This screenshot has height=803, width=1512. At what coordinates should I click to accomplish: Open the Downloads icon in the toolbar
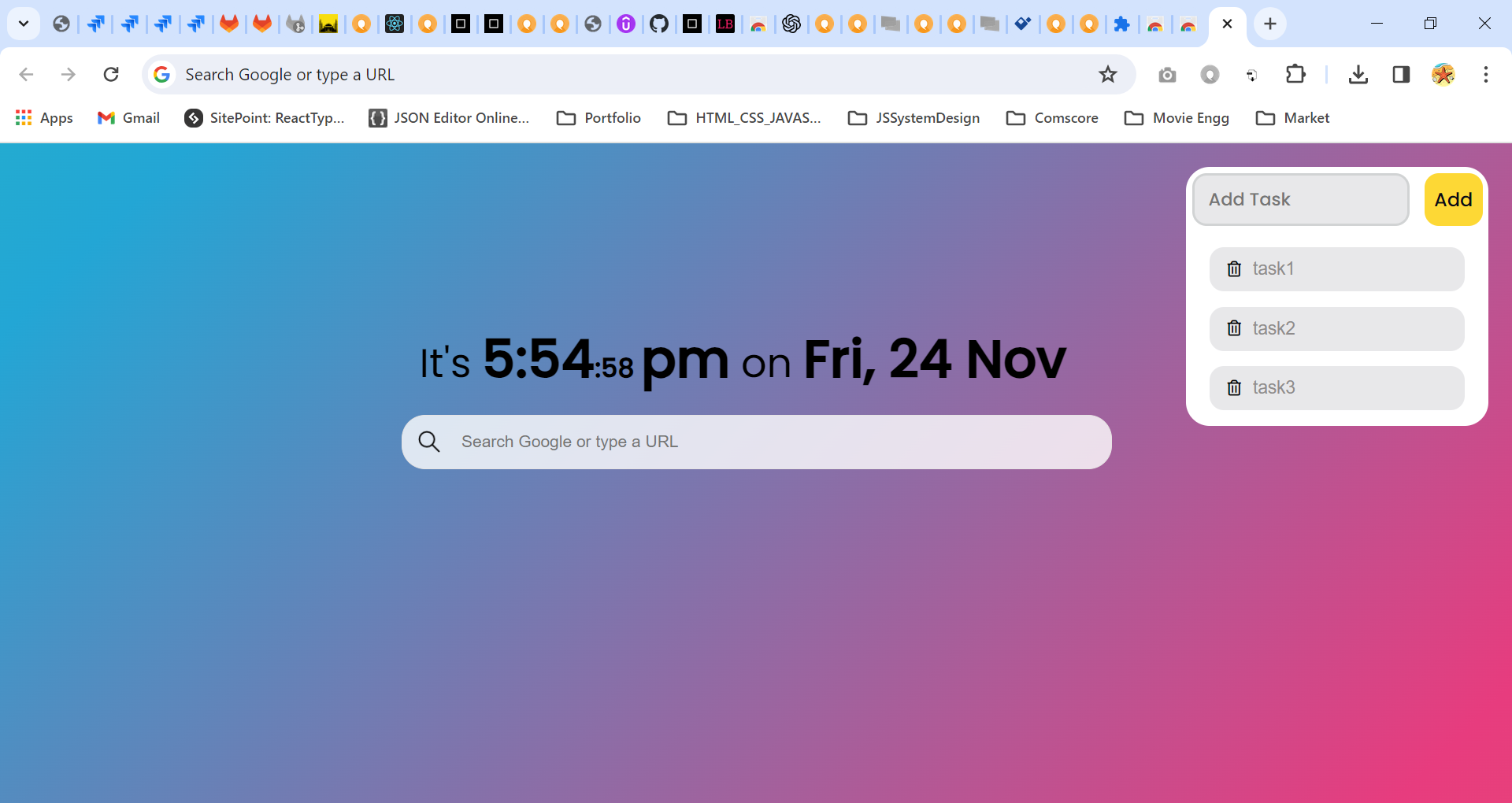1359,74
